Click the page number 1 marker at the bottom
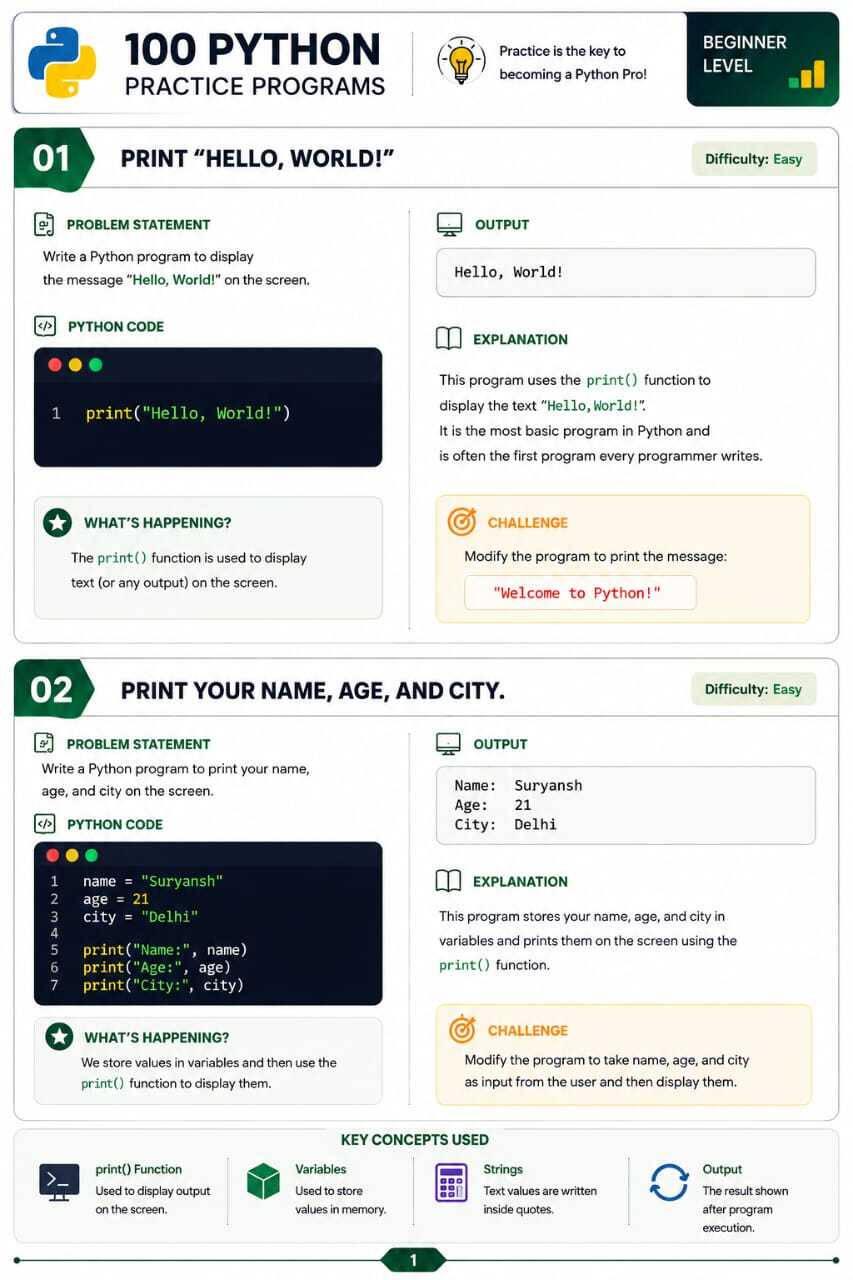 [413, 1261]
